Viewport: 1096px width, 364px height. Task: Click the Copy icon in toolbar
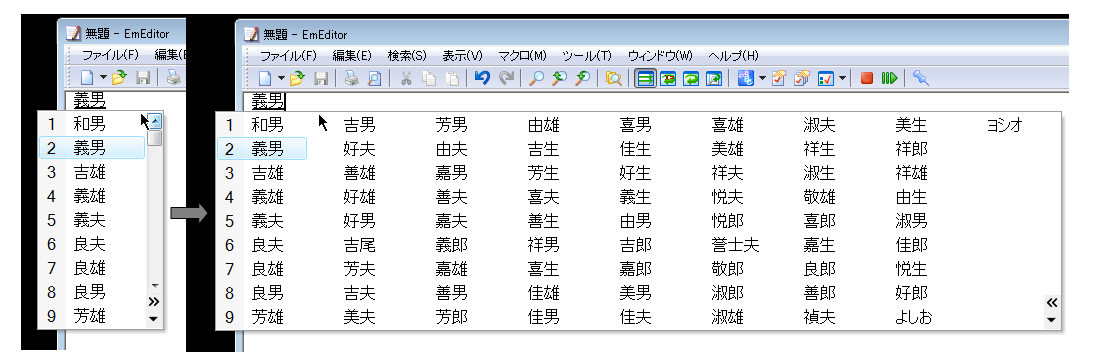coord(429,78)
